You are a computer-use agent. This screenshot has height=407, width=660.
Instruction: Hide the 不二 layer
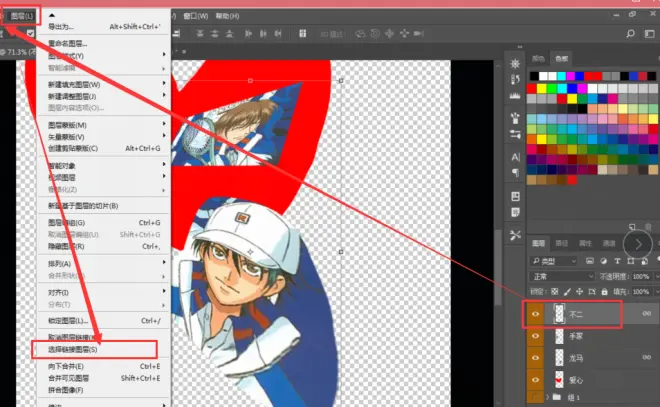pyautogui.click(x=535, y=314)
